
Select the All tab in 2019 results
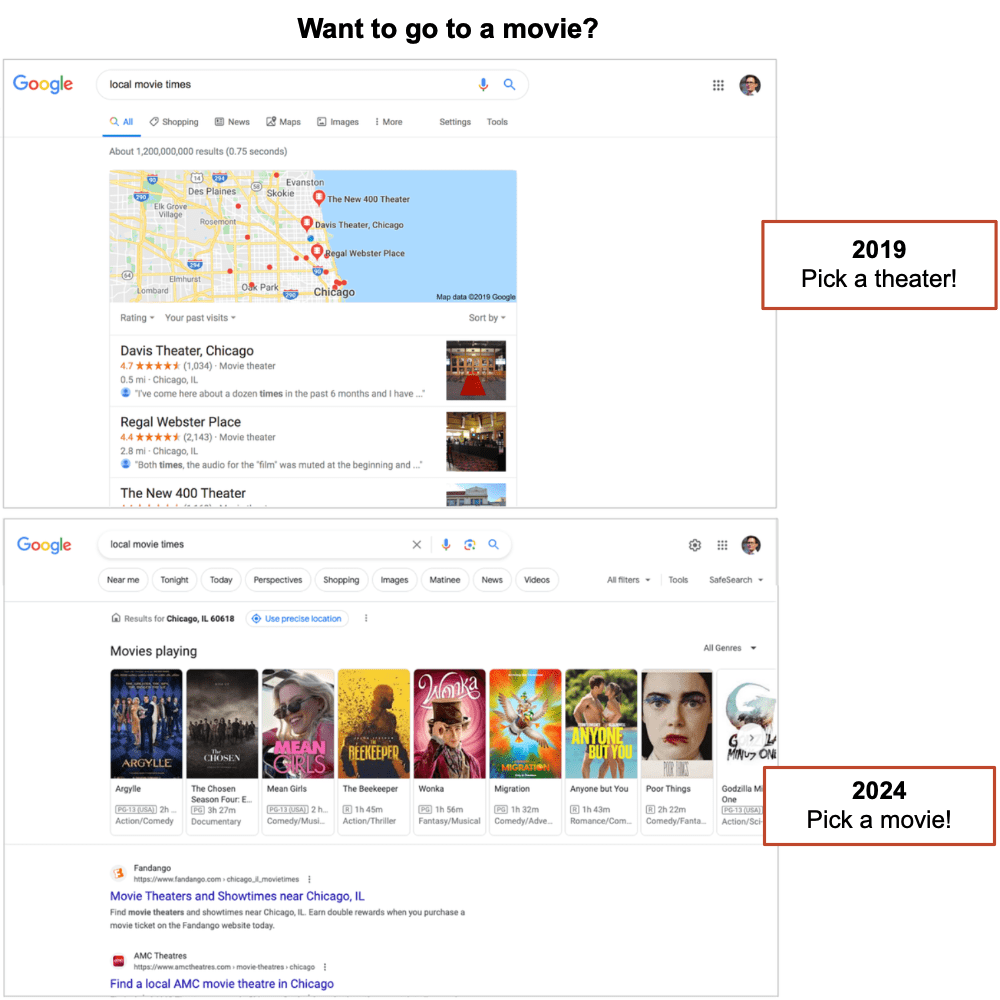click(121, 122)
